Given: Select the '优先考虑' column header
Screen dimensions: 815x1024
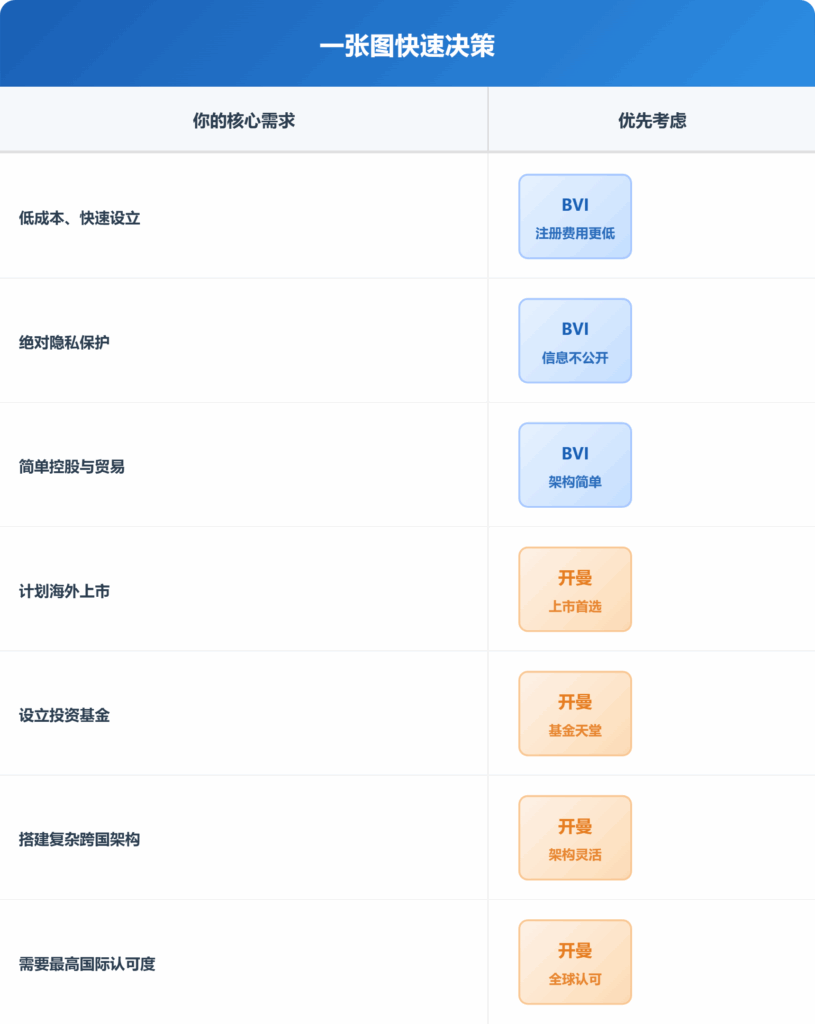Looking at the screenshot, I should [x=652, y=121].
